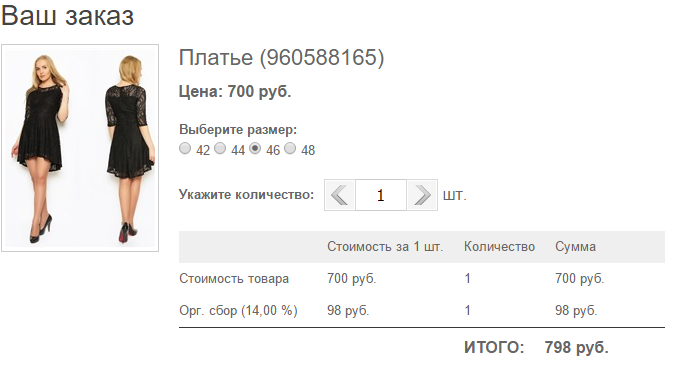This screenshot has width=678, height=378.
Task: Click the Выберите размер label
Action: pyautogui.click(x=238, y=130)
